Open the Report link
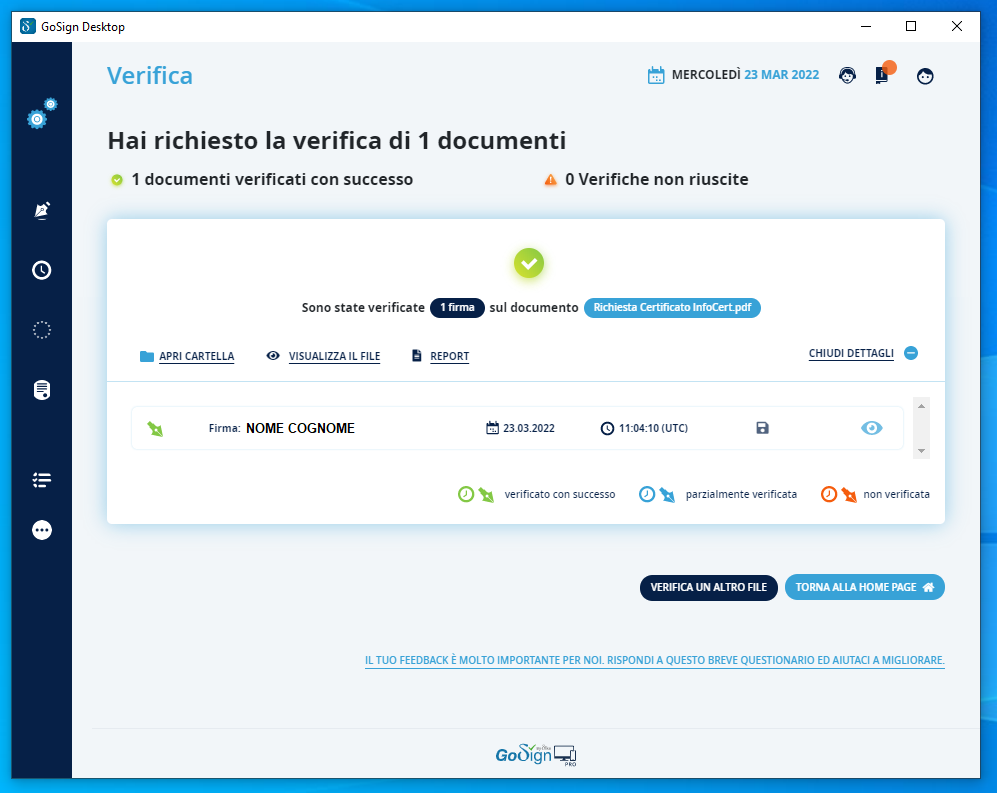 (449, 356)
